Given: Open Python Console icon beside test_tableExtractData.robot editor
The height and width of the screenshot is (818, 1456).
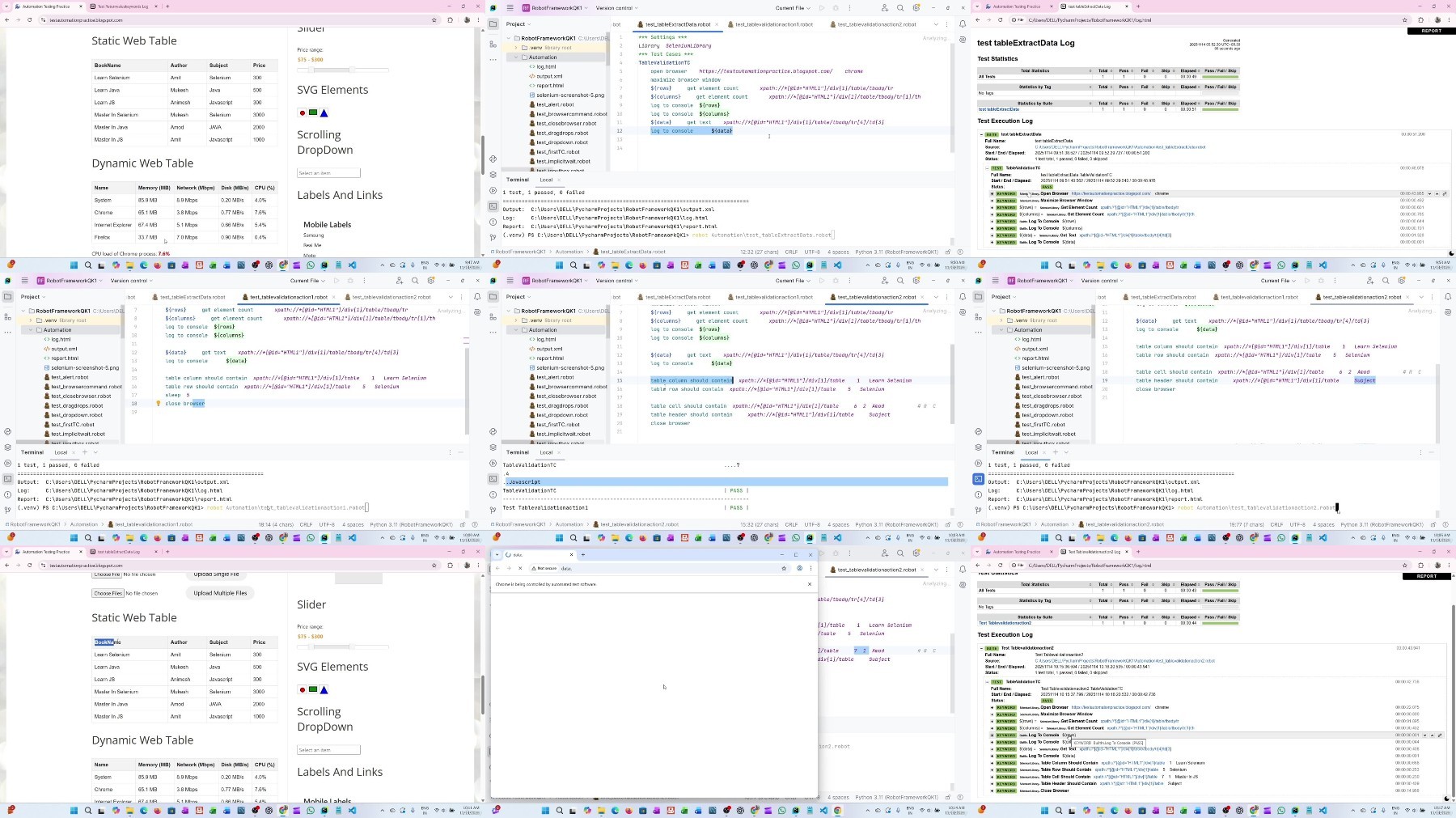Looking at the screenshot, I should tap(493, 159).
